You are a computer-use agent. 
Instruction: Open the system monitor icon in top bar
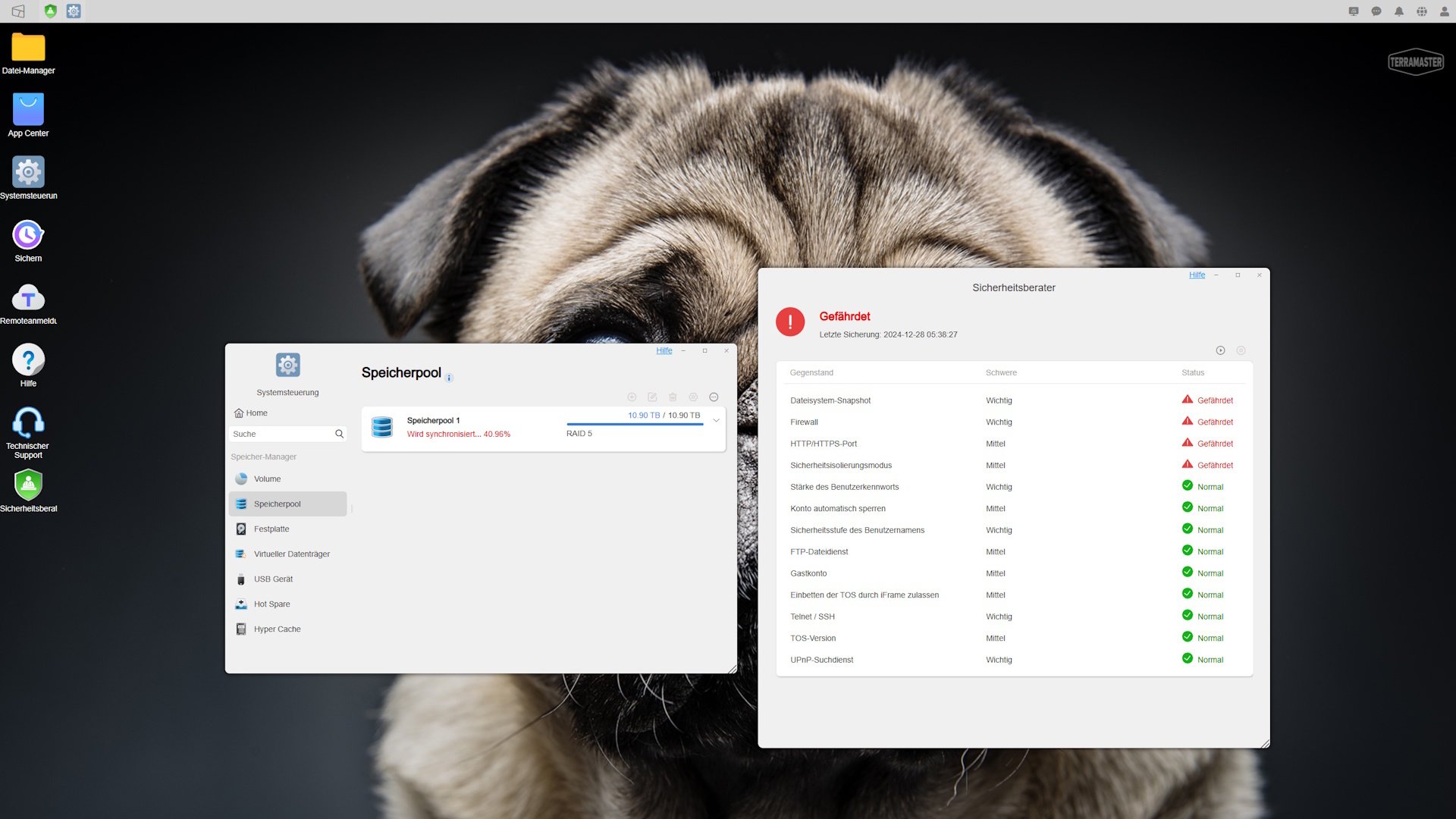click(1354, 11)
